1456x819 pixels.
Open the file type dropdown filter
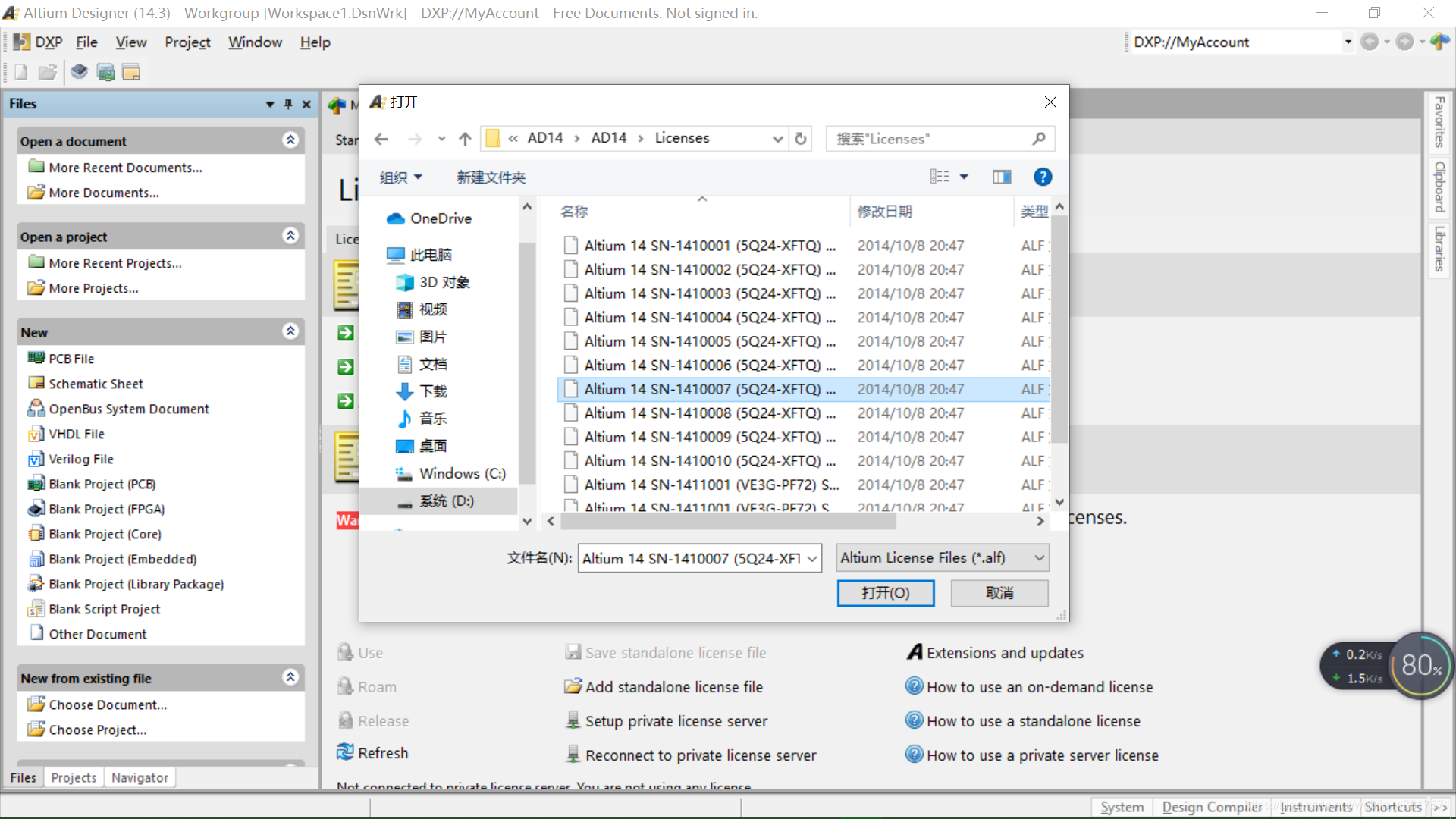[940, 557]
